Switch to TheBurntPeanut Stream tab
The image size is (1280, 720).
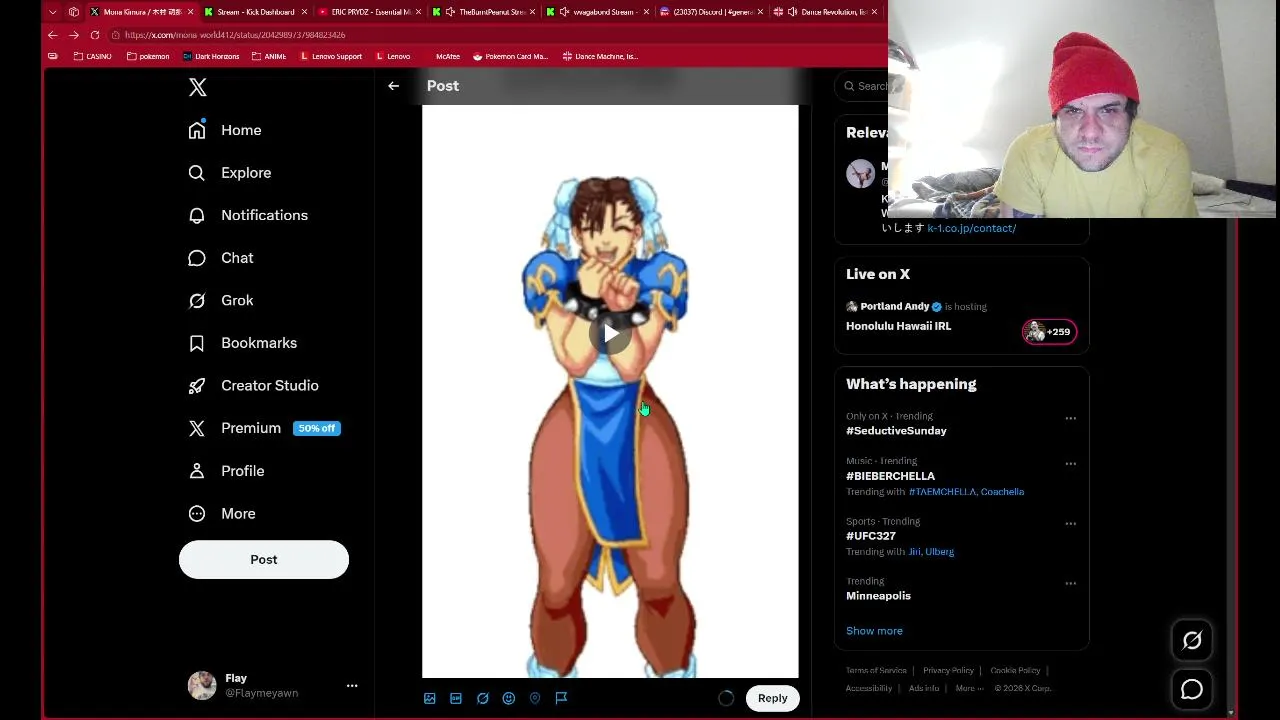point(486,12)
